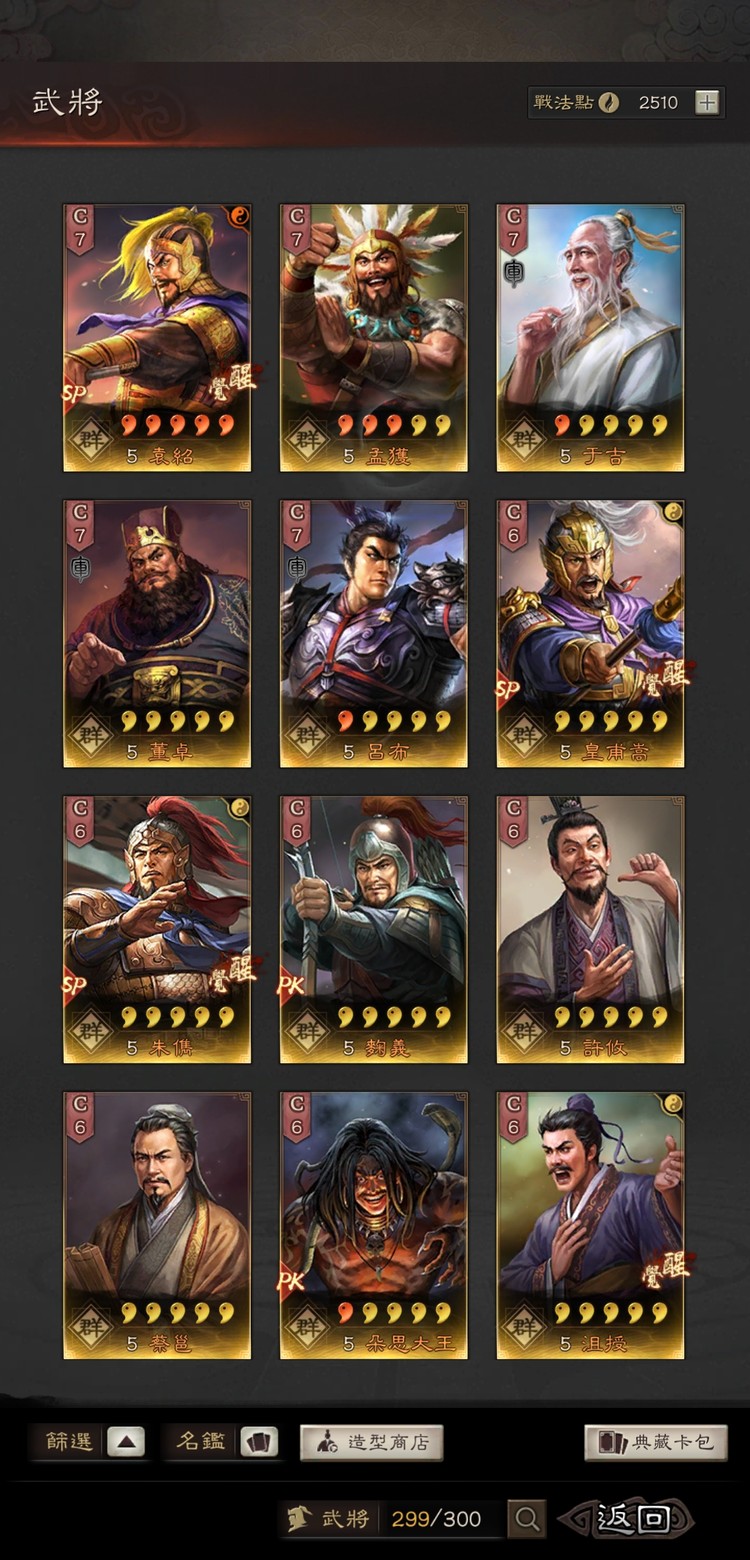Expand the 篩選 filter arrow
750x1560 pixels.
125,1442
